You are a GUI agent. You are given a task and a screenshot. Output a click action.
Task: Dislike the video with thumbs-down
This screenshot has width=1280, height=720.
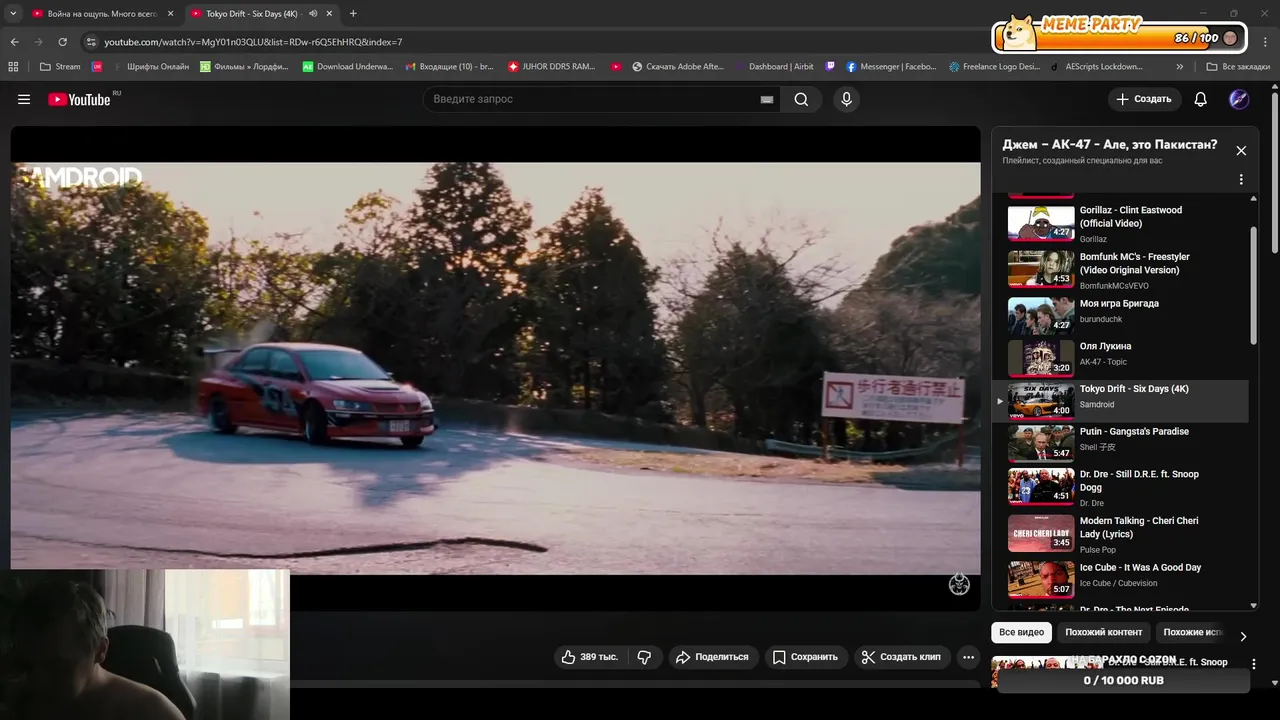(x=645, y=657)
